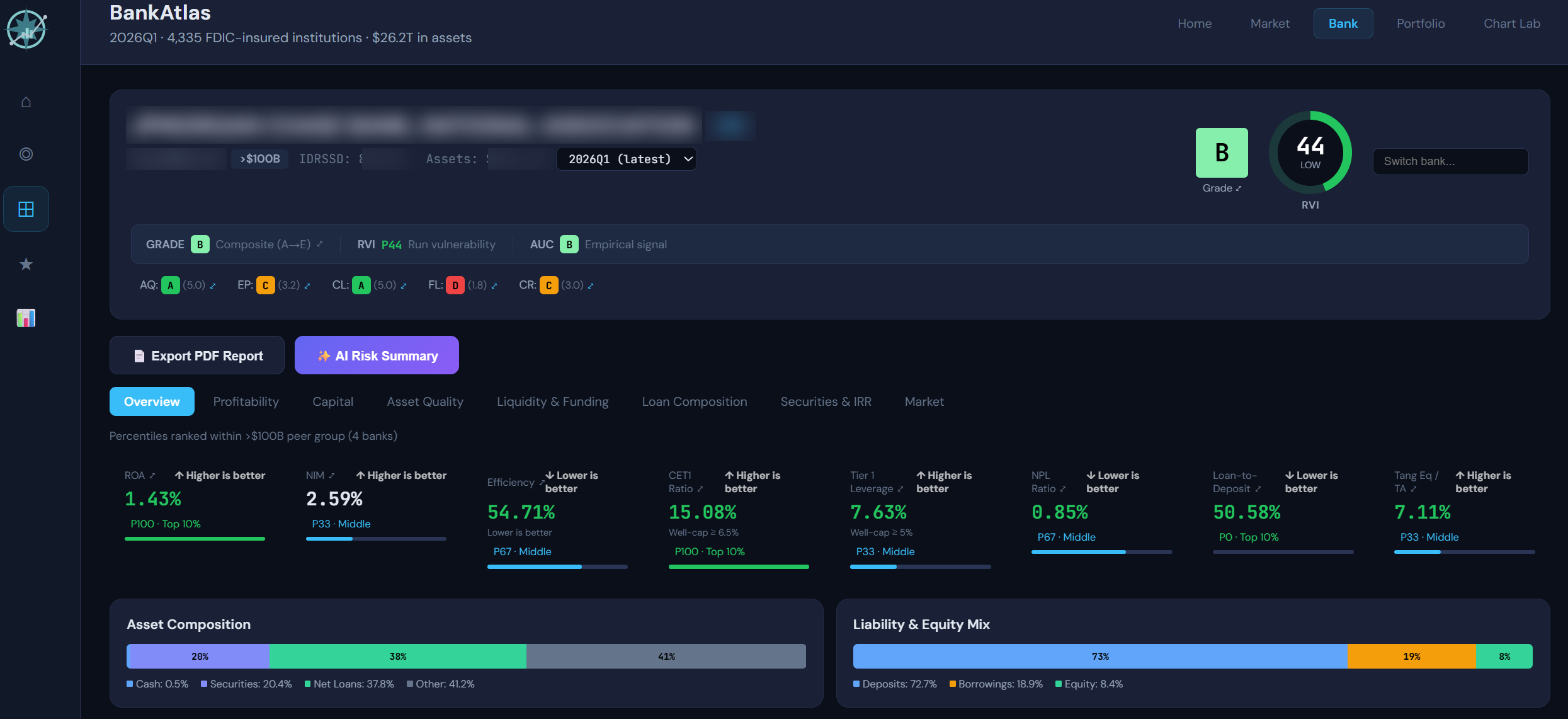Click Export PDF Report button
Viewport: 1568px width, 719px height.
tap(197, 355)
